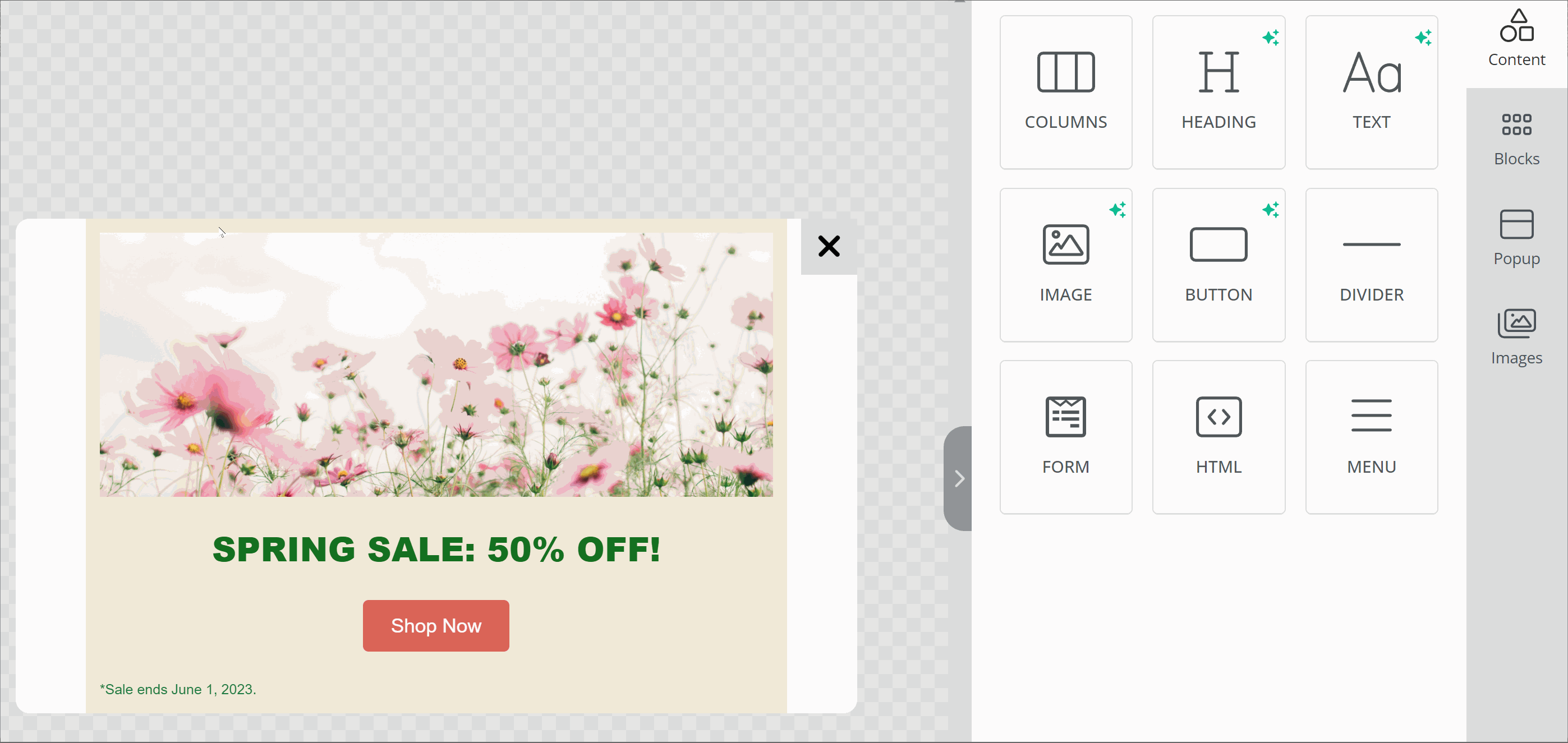Screen dimensions: 1568x743
Task: Select the Form content block
Action: [1065, 437]
